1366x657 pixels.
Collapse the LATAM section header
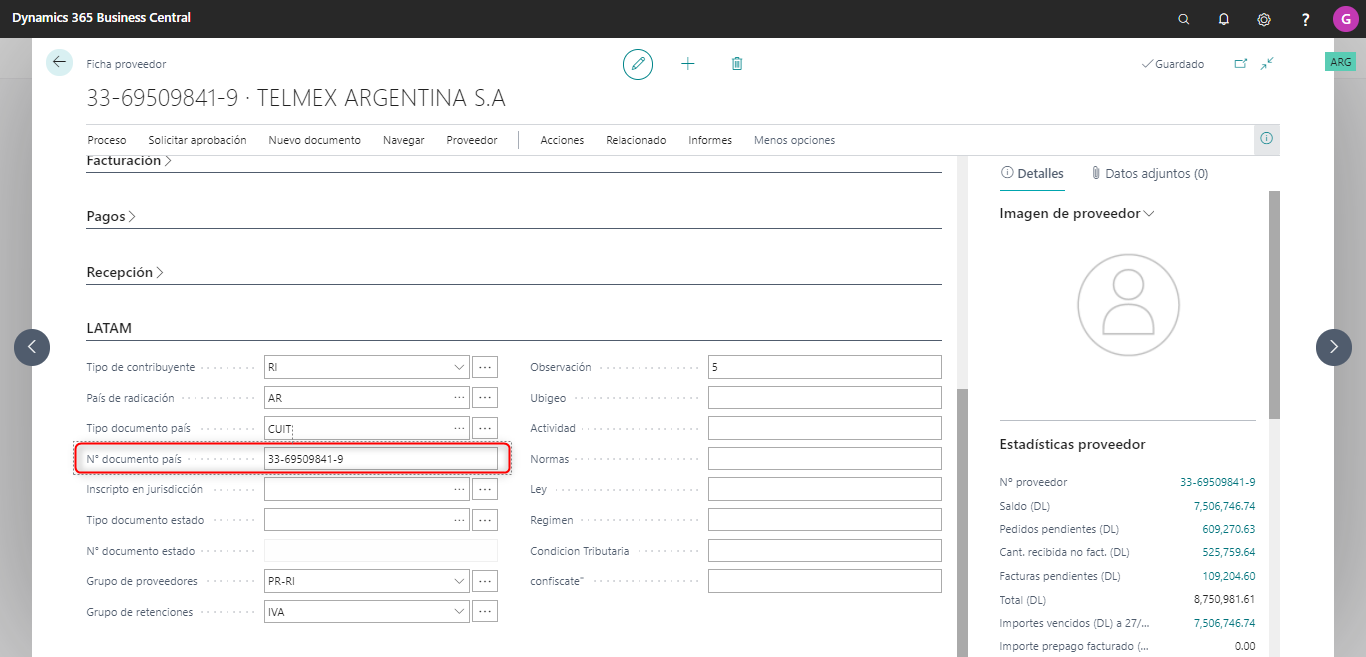[x=109, y=328]
